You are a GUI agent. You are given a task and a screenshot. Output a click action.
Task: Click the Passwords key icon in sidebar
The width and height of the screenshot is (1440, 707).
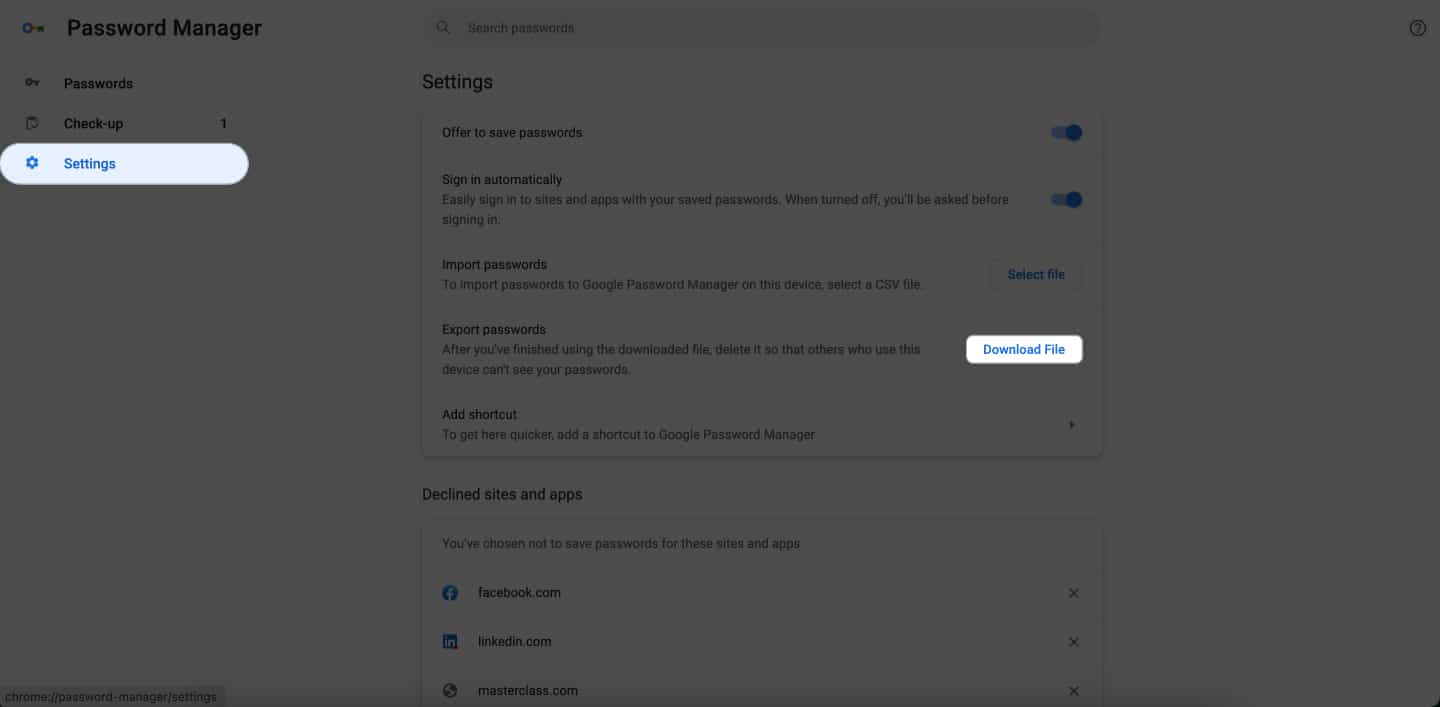pos(32,83)
